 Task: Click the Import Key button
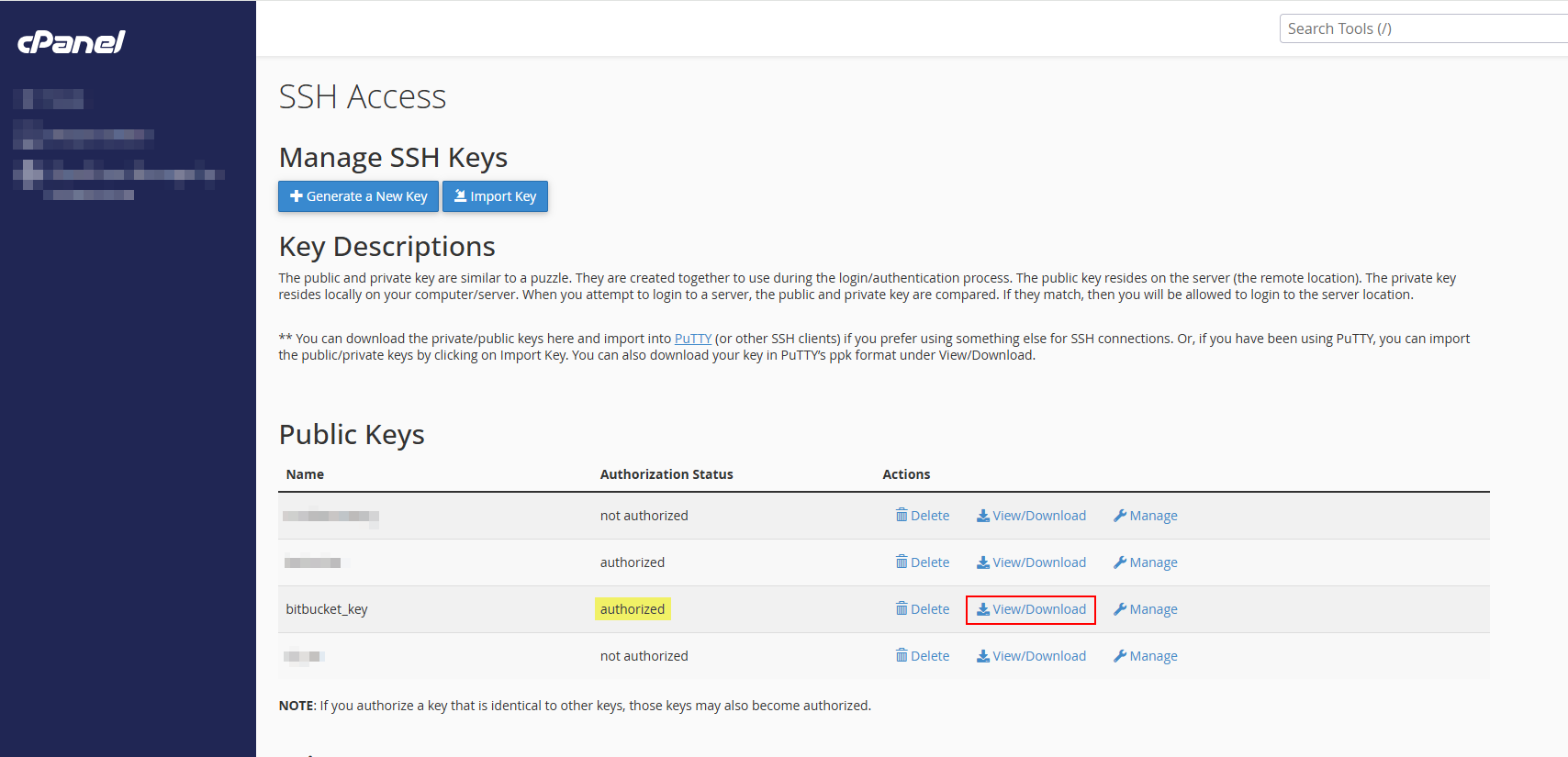(x=495, y=196)
